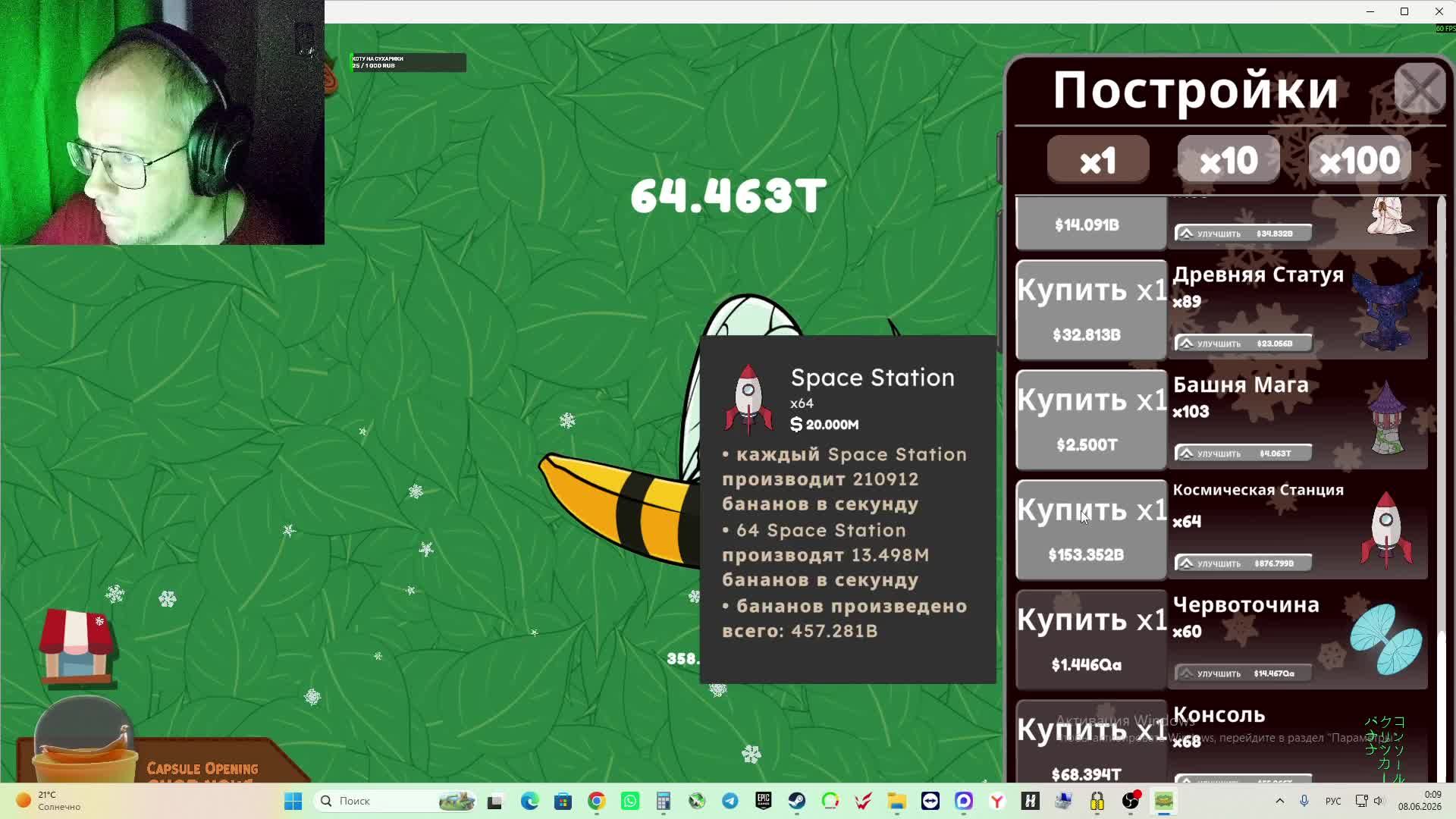Viewport: 1456px width, 819px height.
Task: Open Epic Games Launcher from the taskbar
Action: [x=763, y=801]
